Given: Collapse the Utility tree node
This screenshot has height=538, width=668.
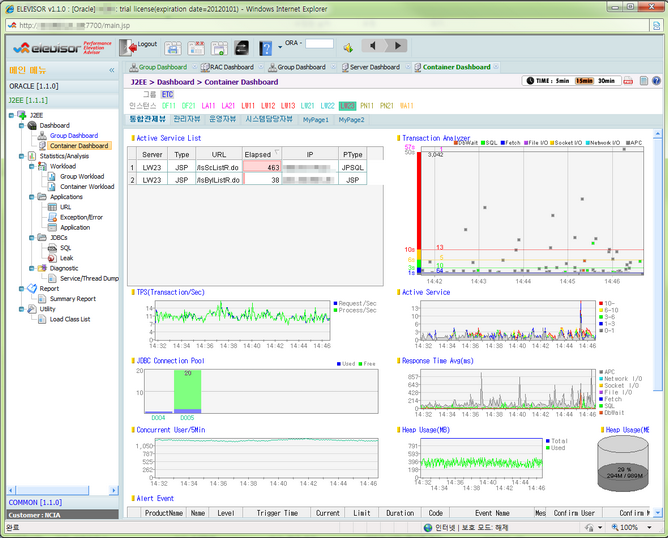Looking at the screenshot, I should coord(21,310).
